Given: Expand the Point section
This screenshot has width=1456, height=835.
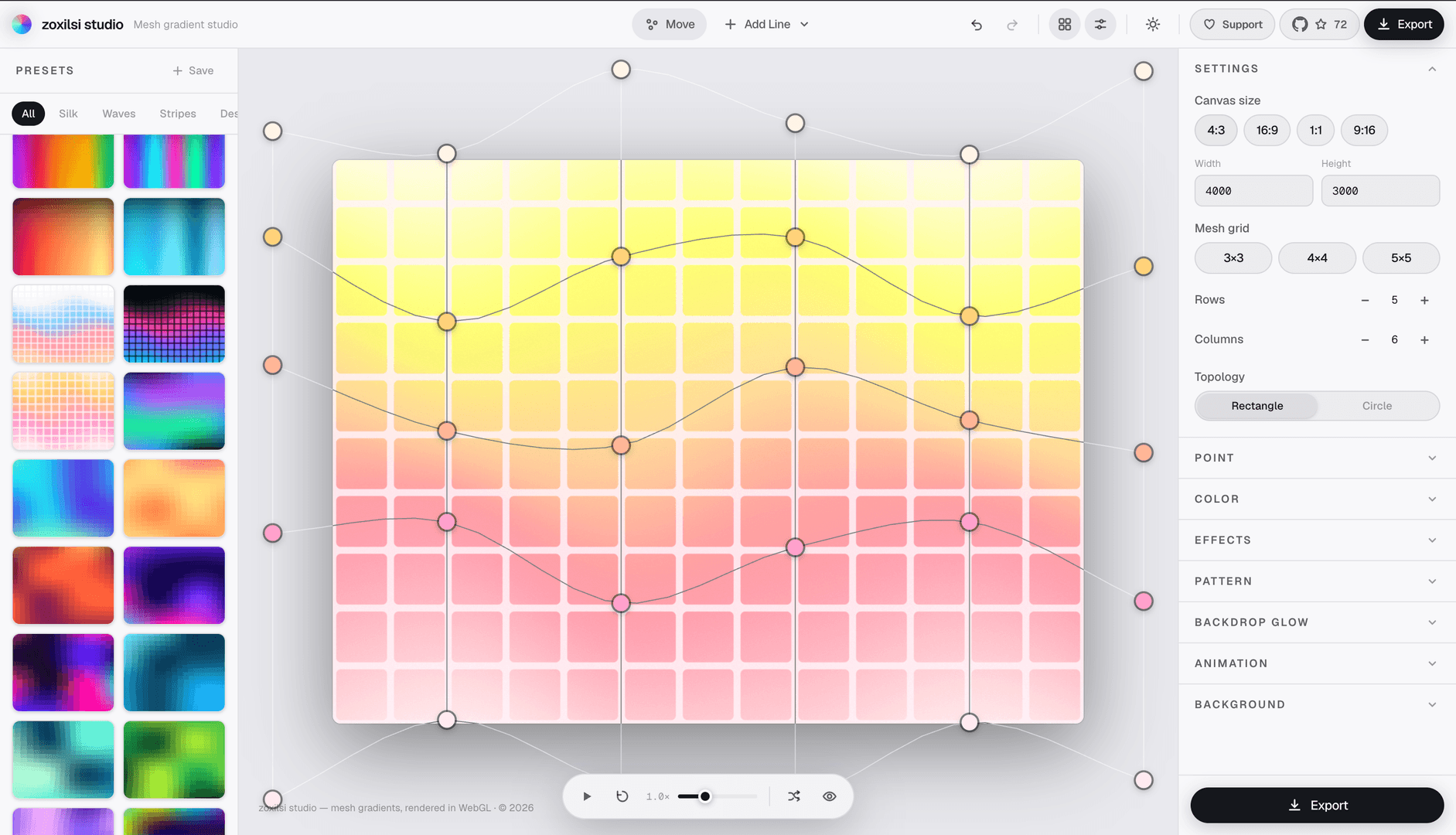Looking at the screenshot, I should tap(1317, 458).
